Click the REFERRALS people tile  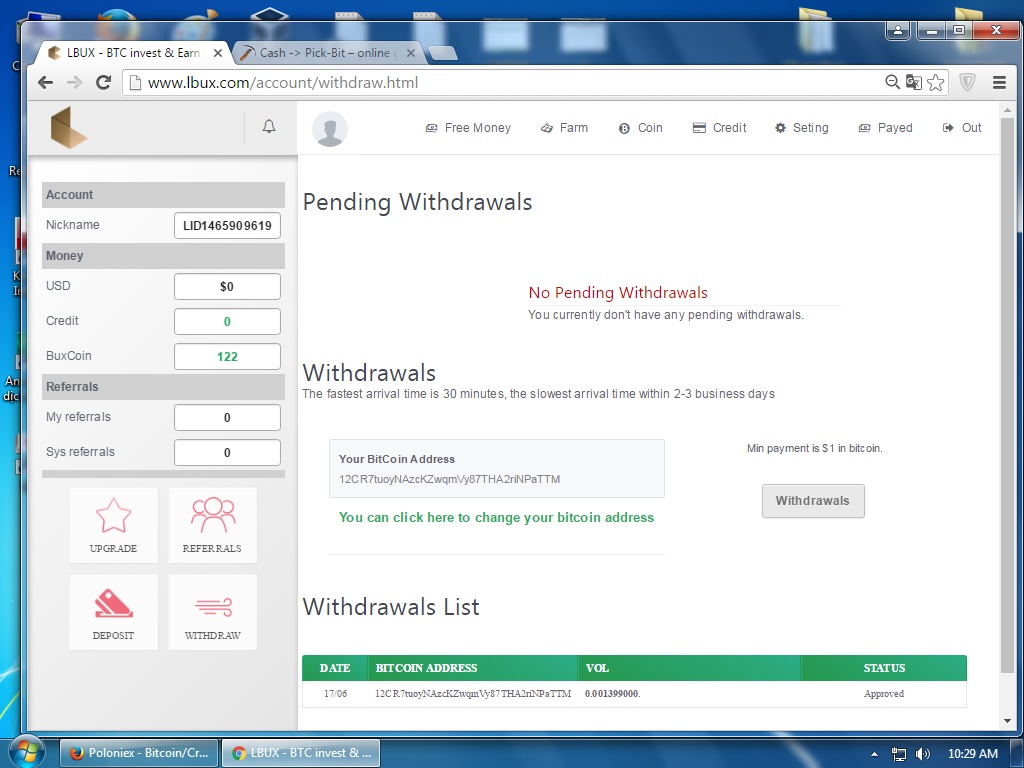(213, 525)
